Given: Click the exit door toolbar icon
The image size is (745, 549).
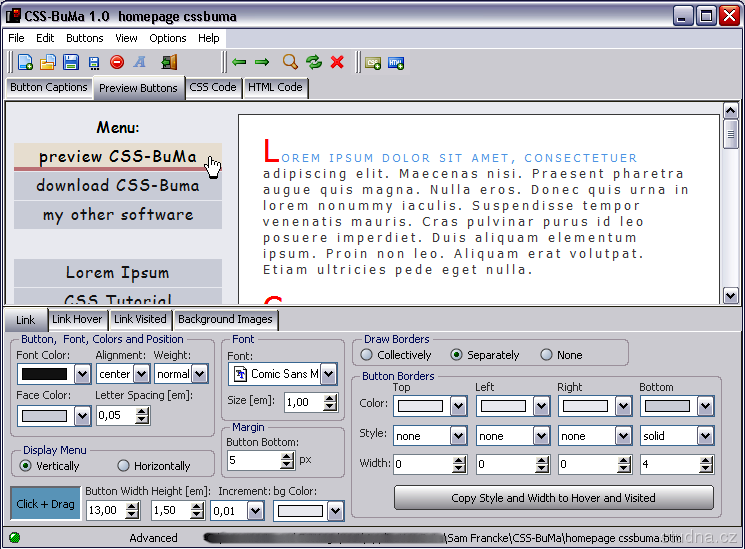Looking at the screenshot, I should [169, 62].
